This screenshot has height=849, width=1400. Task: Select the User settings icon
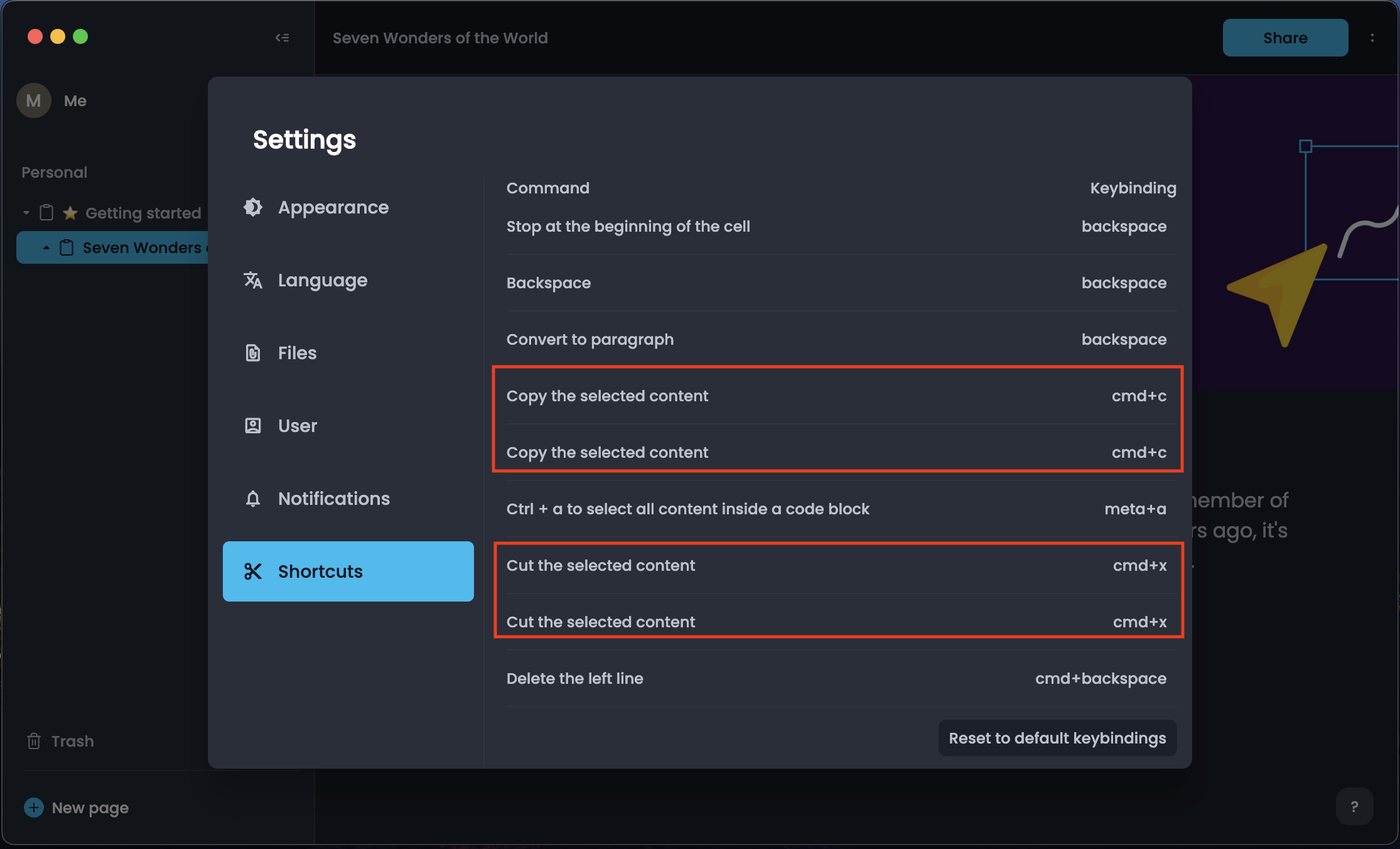point(253,425)
